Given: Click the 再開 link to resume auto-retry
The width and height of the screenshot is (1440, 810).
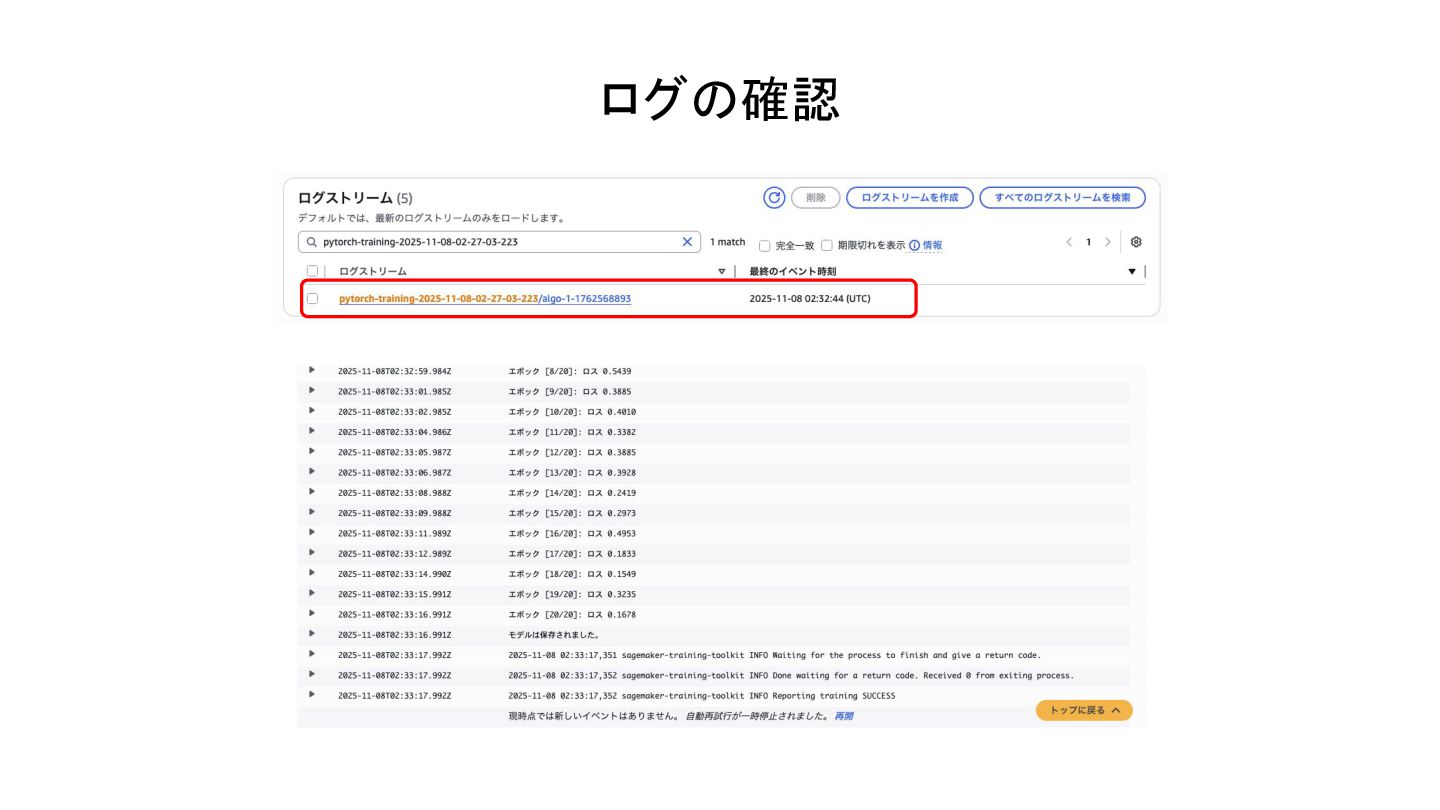Looking at the screenshot, I should (x=844, y=716).
